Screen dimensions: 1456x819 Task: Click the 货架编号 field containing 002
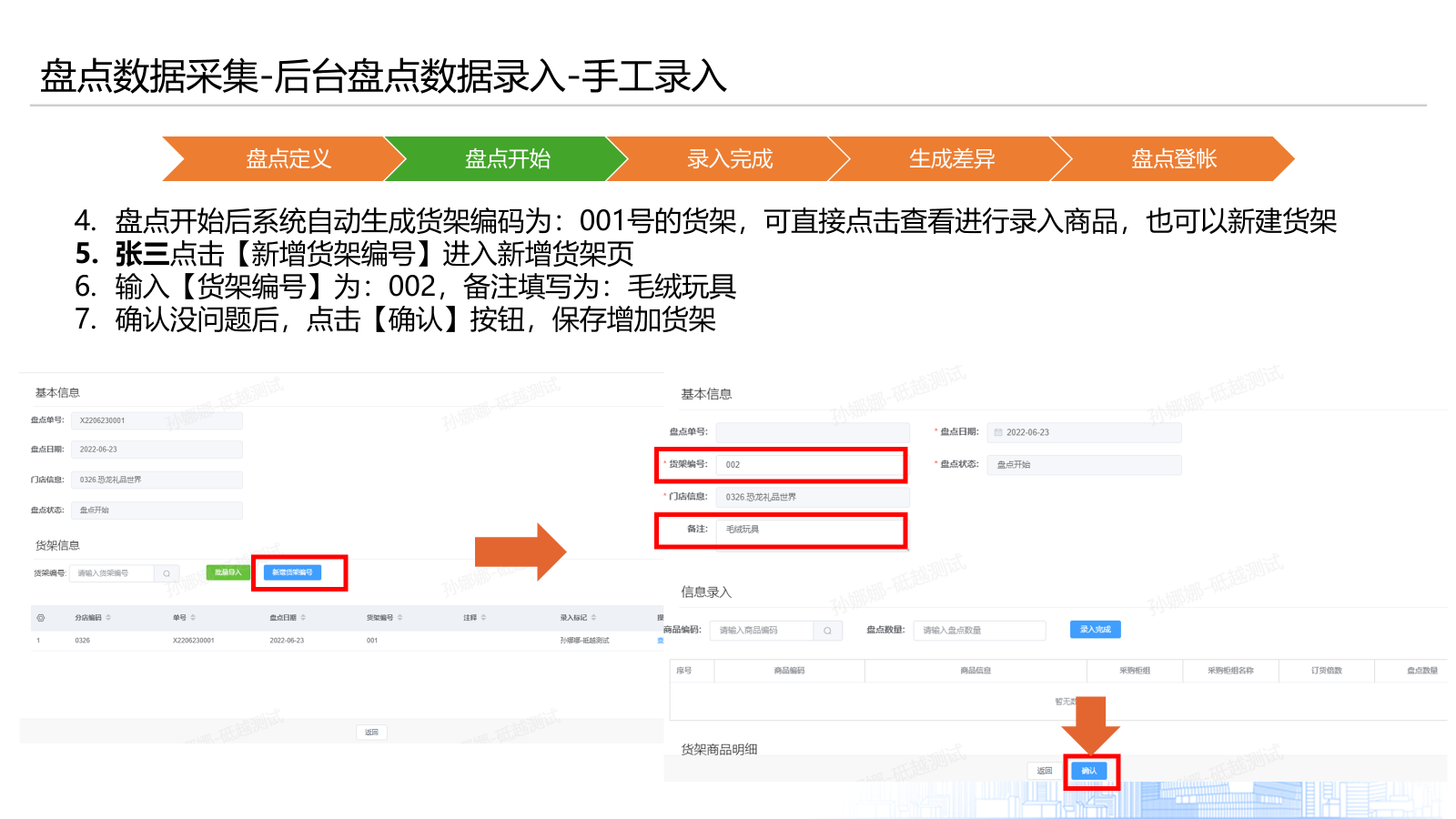pos(811,465)
